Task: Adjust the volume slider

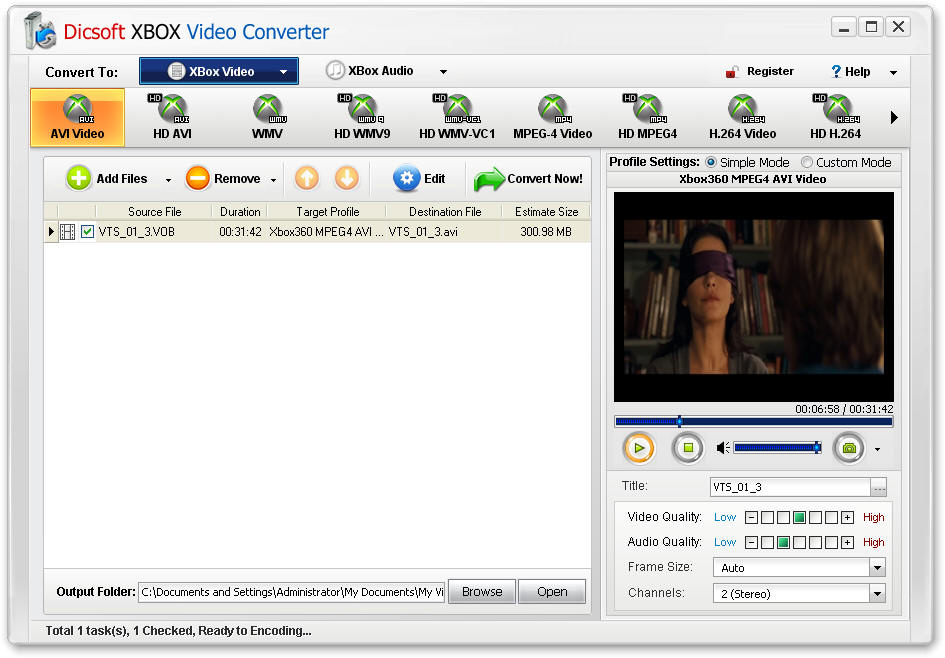Action: click(777, 448)
